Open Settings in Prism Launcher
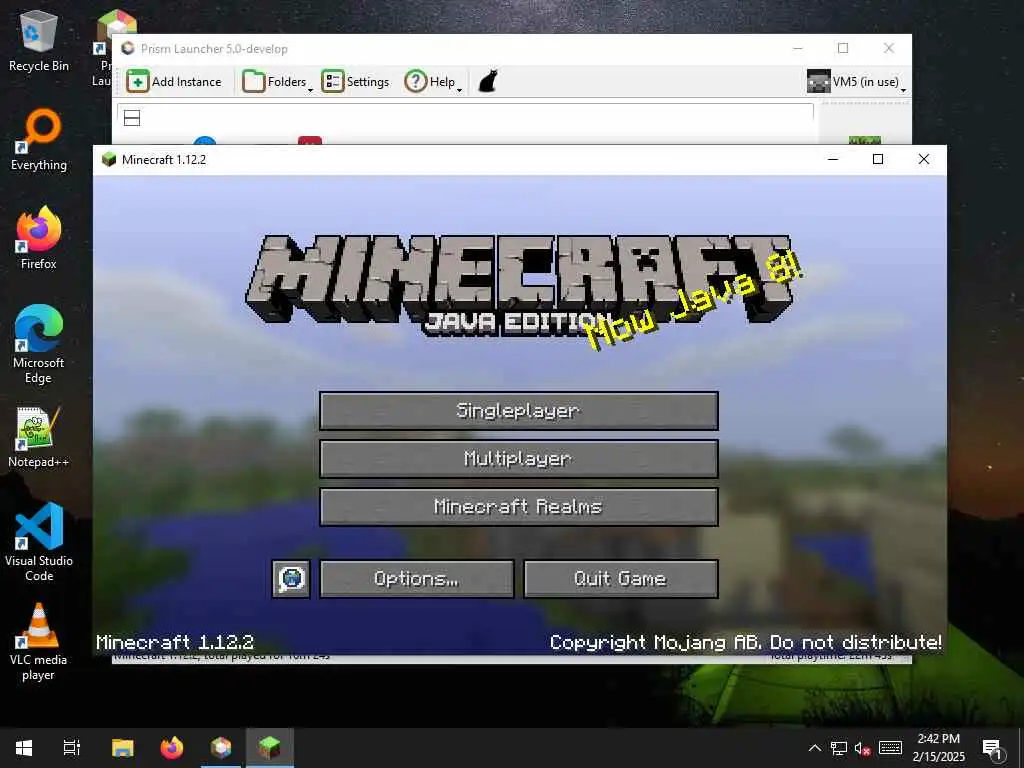This screenshot has height=768, width=1024. point(356,82)
